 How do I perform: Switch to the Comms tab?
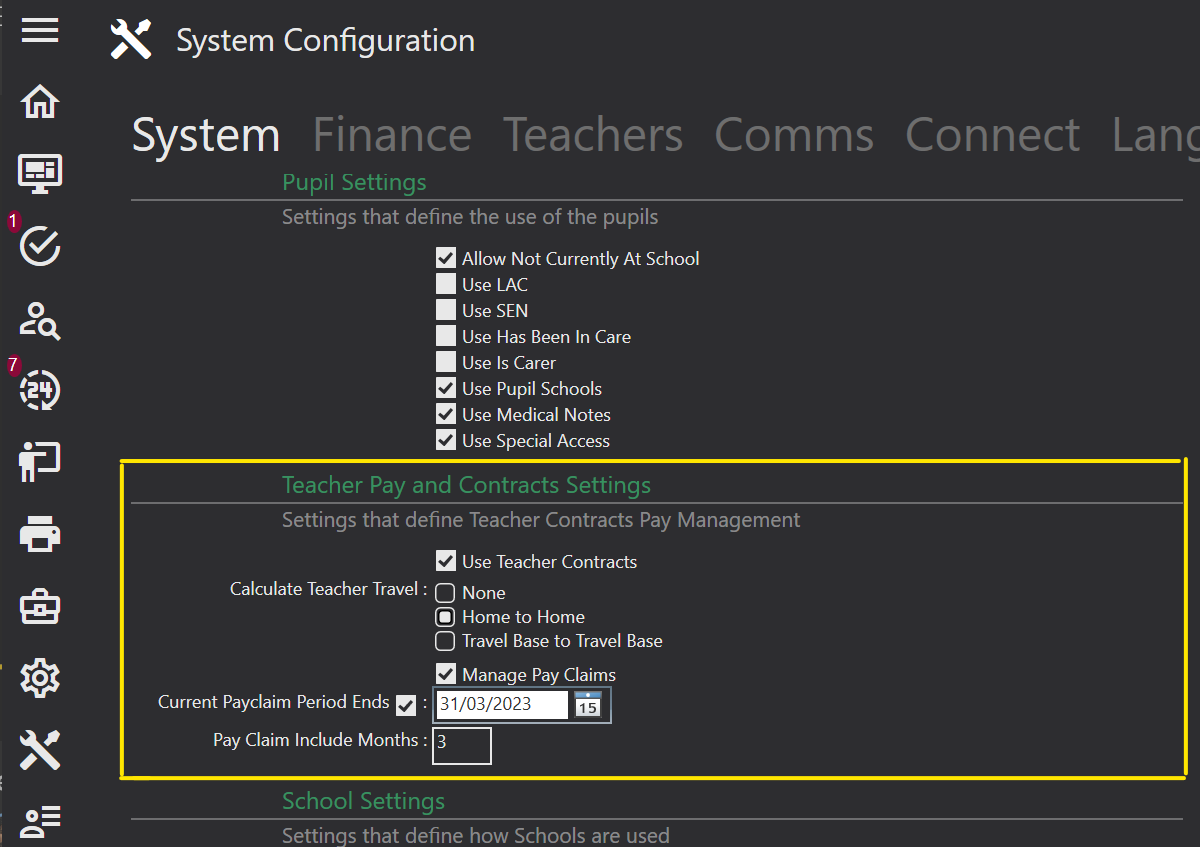pyautogui.click(x=794, y=135)
